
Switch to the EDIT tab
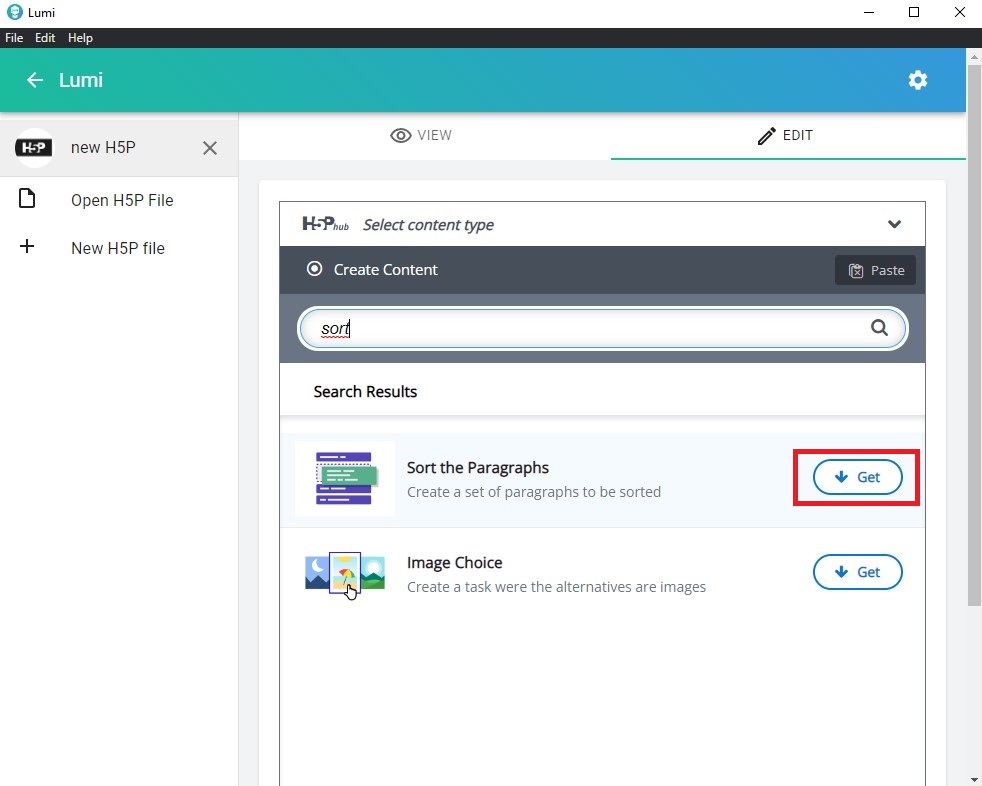click(786, 135)
